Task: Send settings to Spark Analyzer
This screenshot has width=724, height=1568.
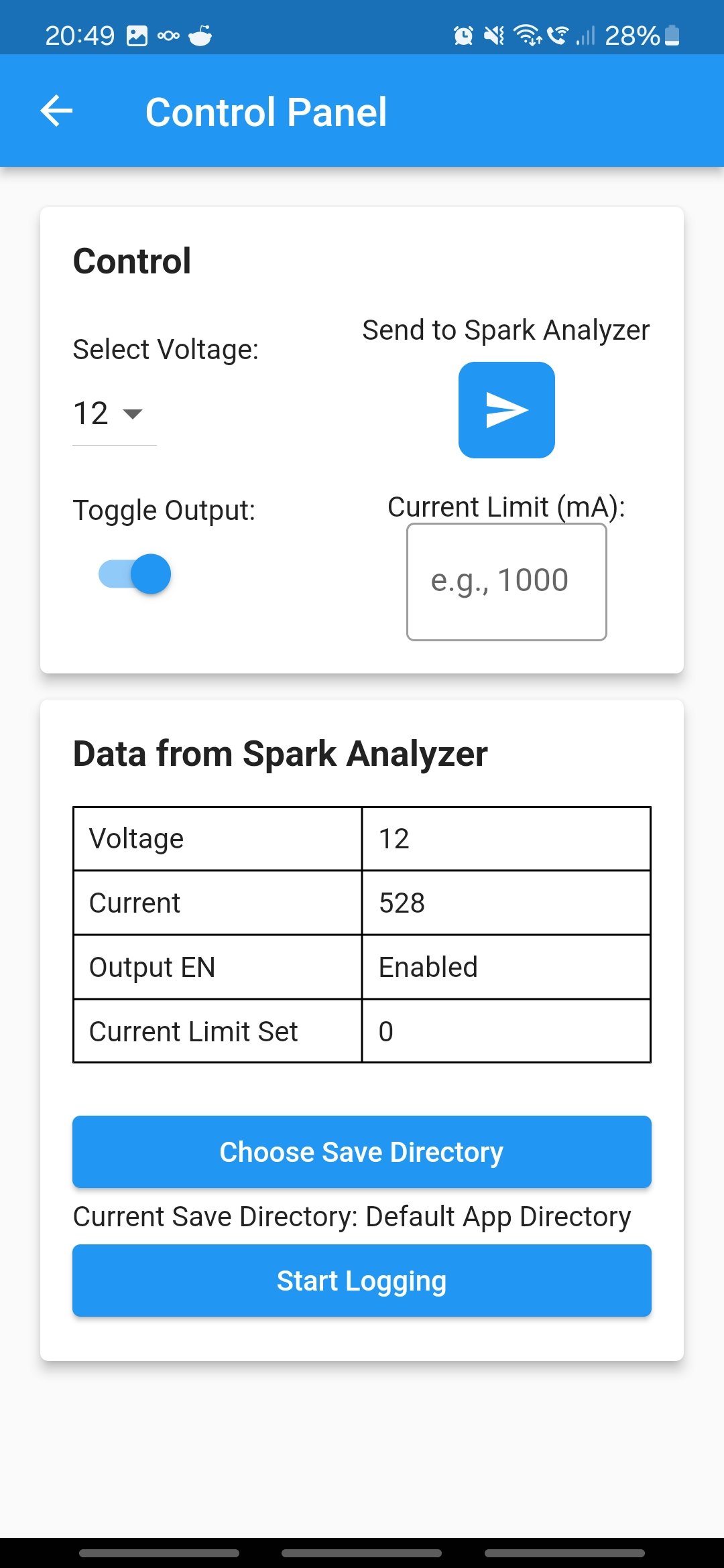Action: [506, 410]
